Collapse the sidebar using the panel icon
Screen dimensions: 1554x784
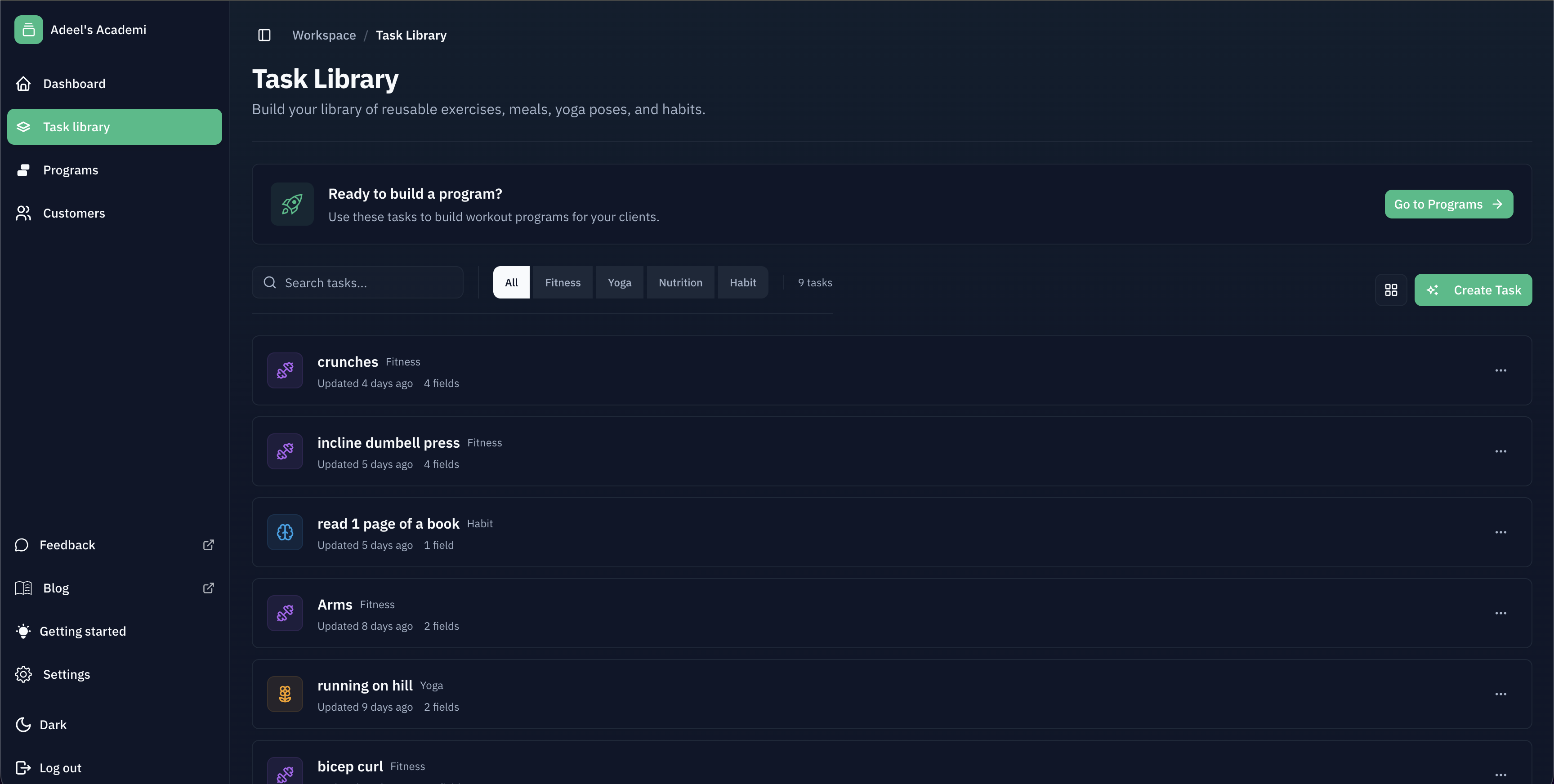264,35
